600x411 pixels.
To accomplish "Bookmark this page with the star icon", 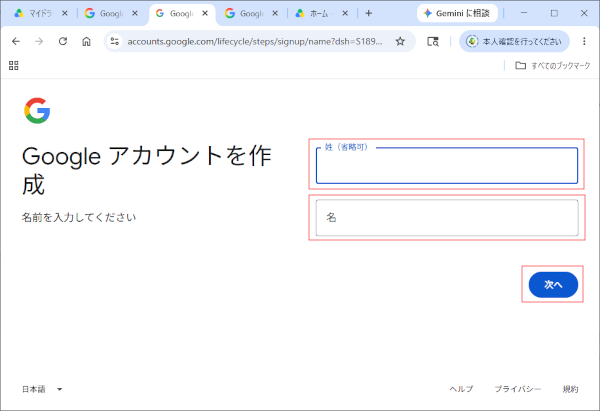I will [x=400, y=41].
